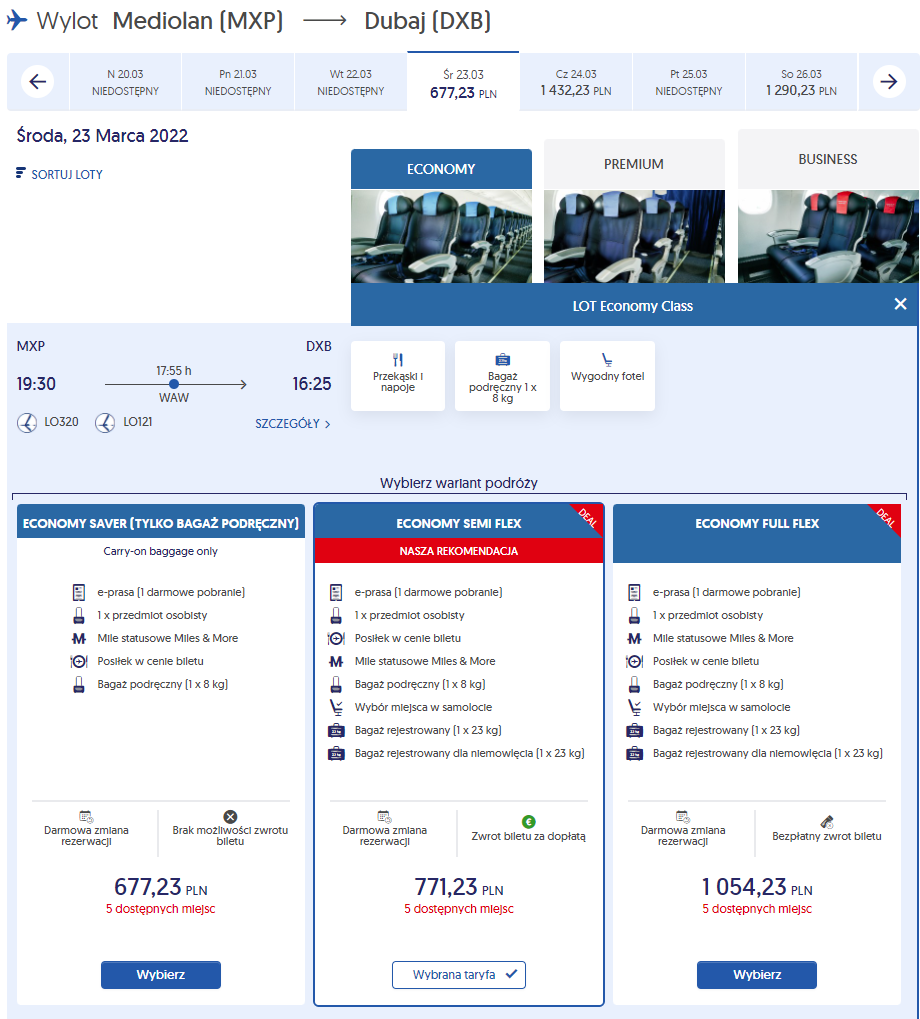The image size is (920, 1019).
Task: Click the no-refund X icon in Economy Saver
Action: 230,817
